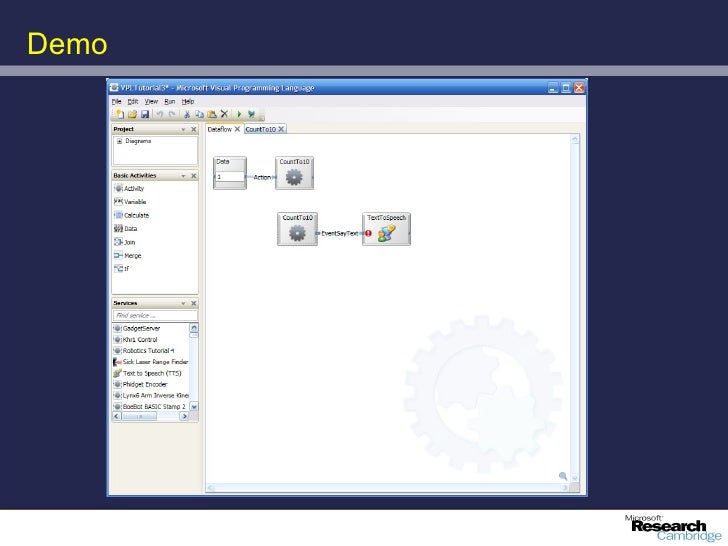Click the gear icon of the upper CountTo10 block
The height and width of the screenshot is (546, 728).
point(294,177)
